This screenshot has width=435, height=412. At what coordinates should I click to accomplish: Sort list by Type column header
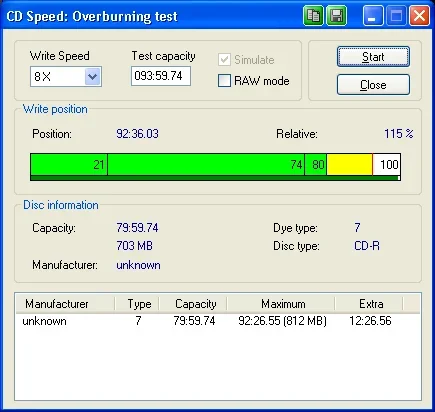pos(137,304)
